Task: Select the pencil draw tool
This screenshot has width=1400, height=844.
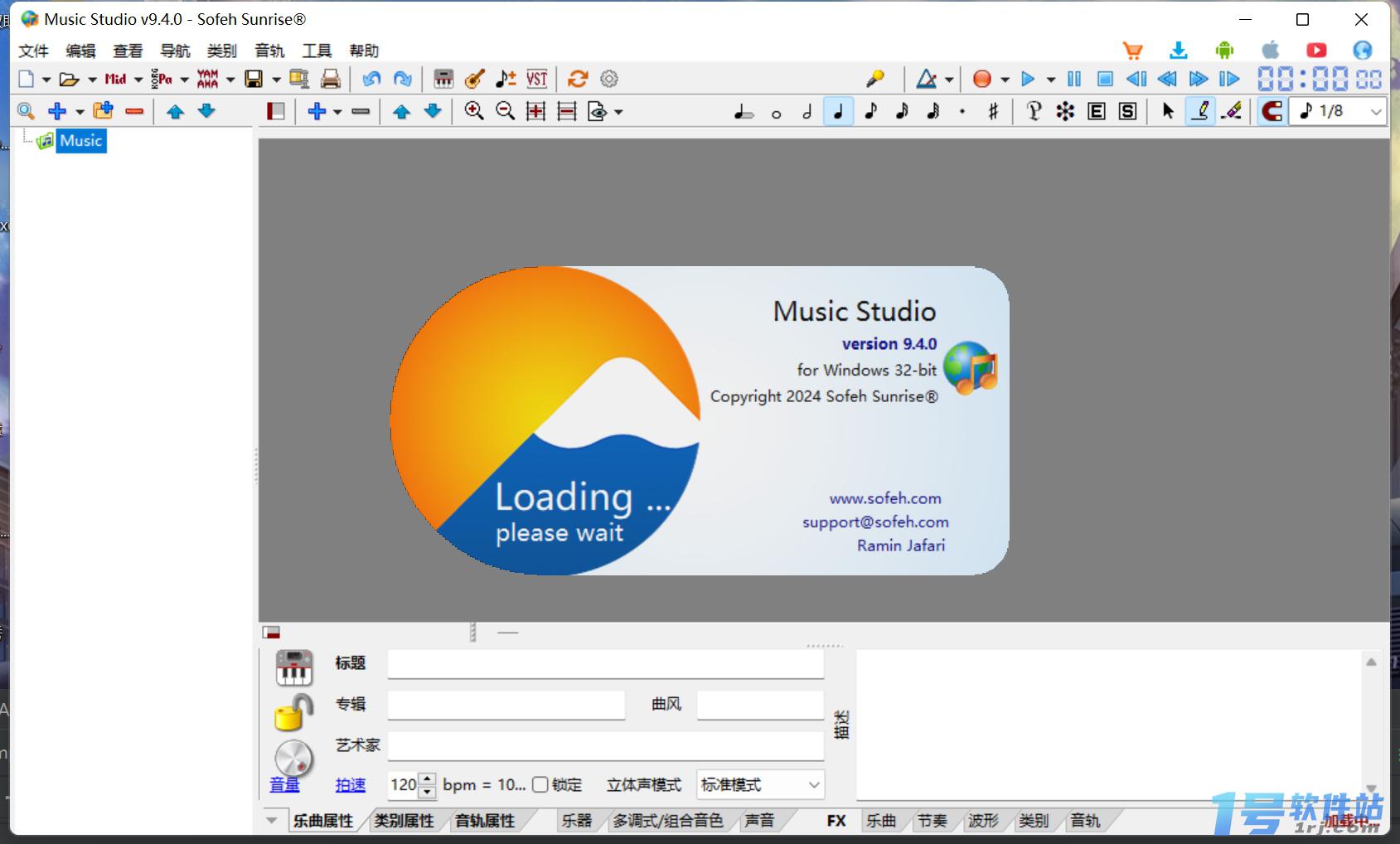Action: (1200, 110)
